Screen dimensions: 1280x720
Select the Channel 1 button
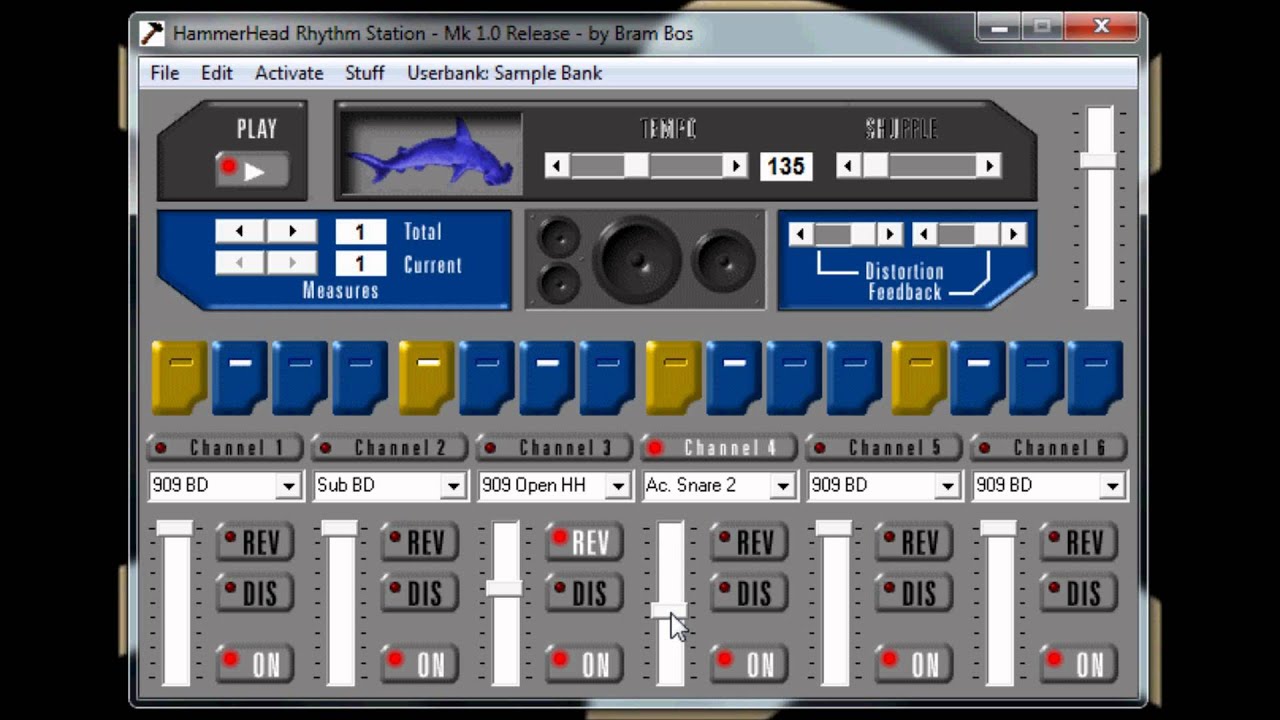[224, 448]
